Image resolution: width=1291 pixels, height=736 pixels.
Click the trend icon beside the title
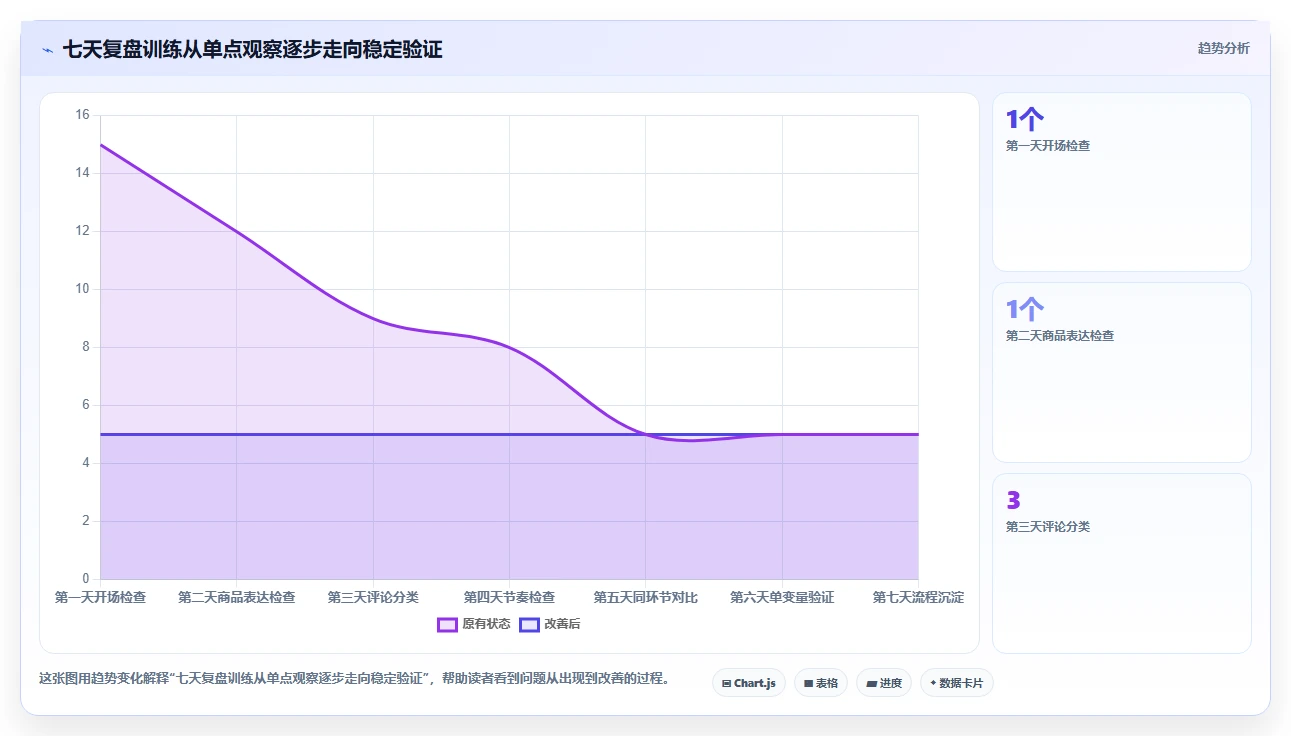click(48, 49)
